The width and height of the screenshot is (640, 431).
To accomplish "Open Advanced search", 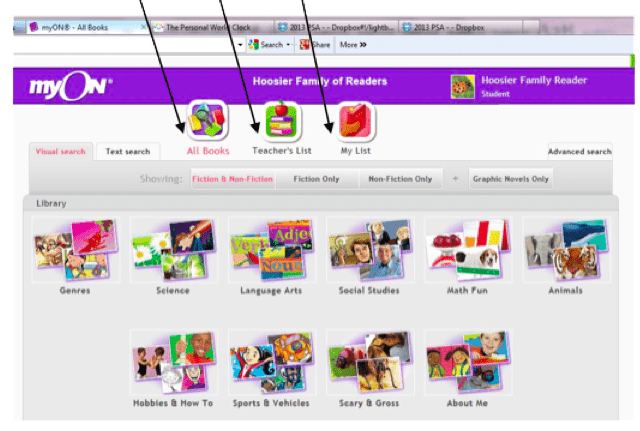I will (x=580, y=151).
